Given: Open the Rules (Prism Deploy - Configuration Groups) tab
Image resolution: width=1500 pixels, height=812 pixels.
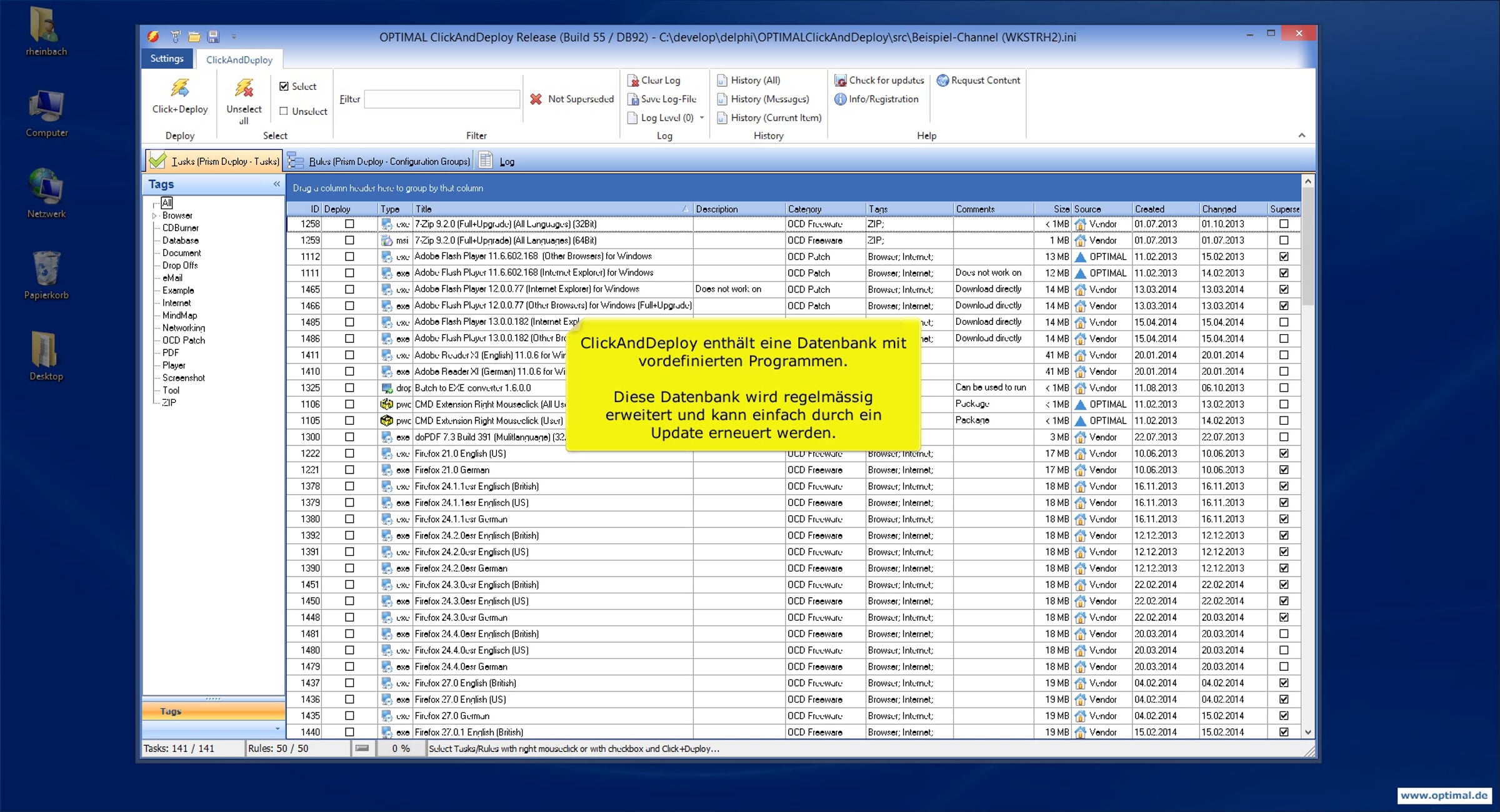Looking at the screenshot, I should coord(379,161).
